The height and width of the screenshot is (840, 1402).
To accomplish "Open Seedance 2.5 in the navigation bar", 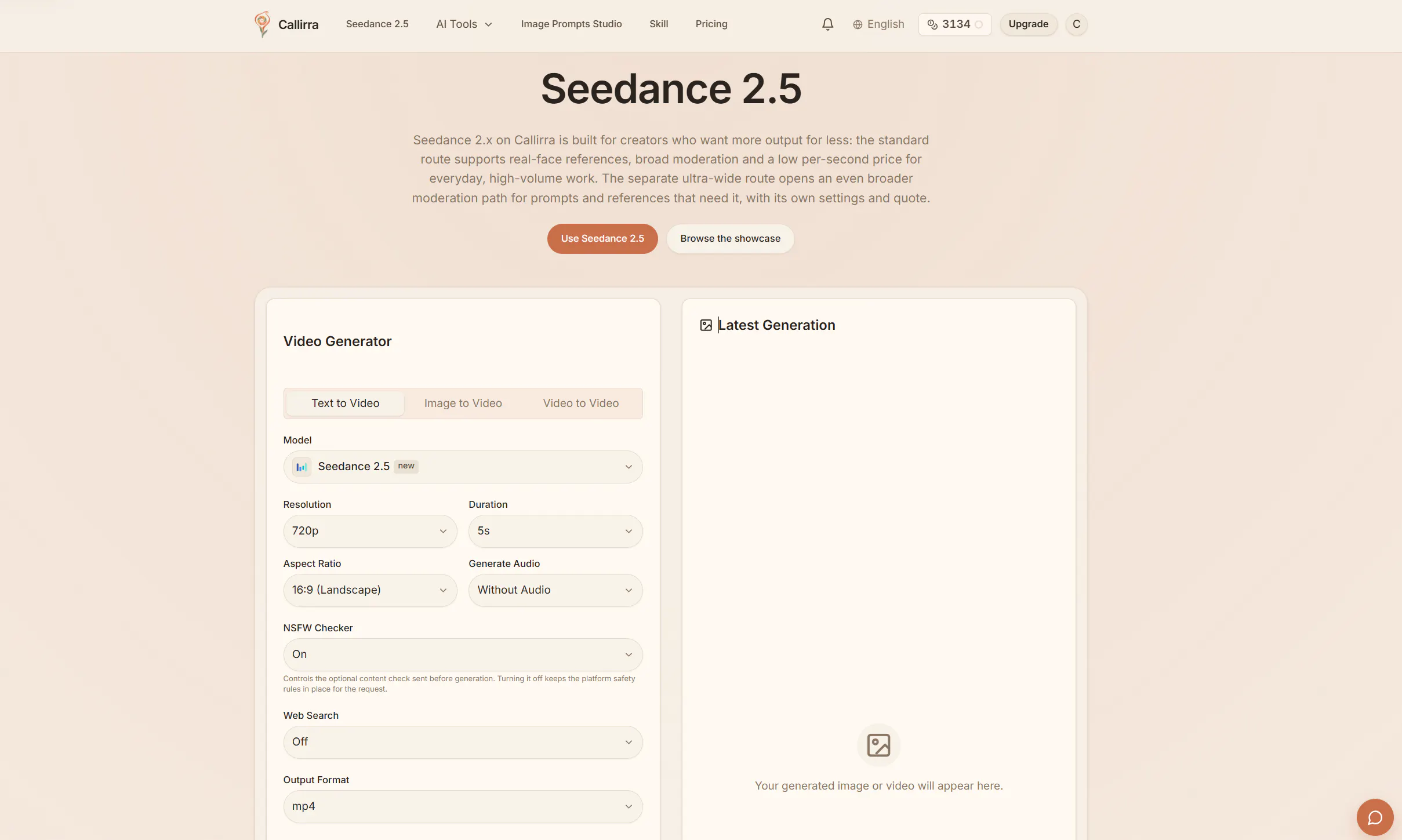I will (x=377, y=24).
